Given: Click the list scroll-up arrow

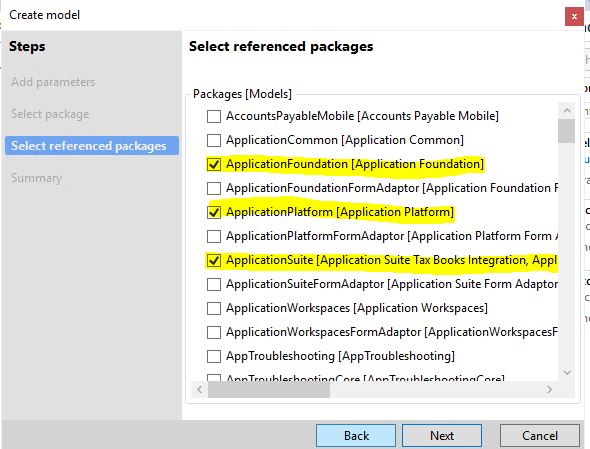Looking at the screenshot, I should (x=567, y=111).
